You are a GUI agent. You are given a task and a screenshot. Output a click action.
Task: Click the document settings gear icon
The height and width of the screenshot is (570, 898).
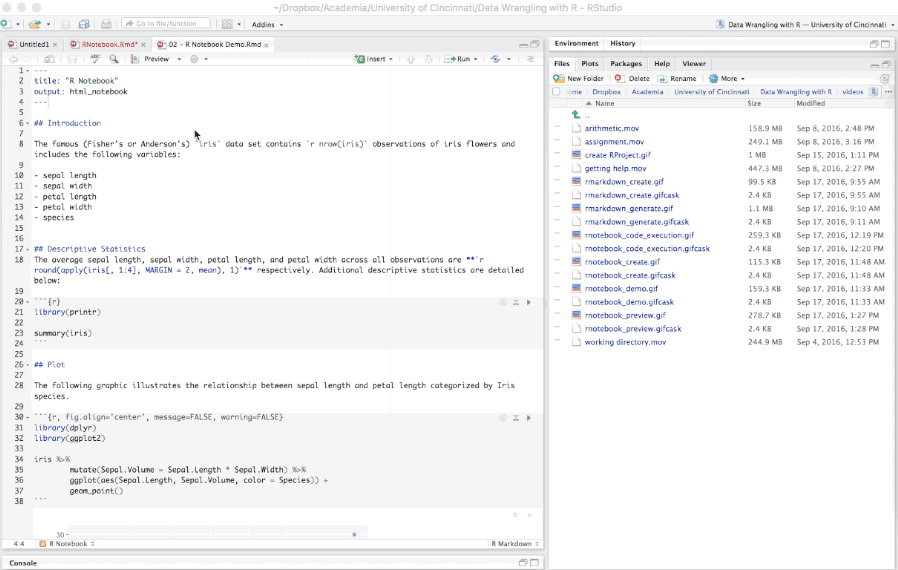pyautogui.click(x=194, y=59)
